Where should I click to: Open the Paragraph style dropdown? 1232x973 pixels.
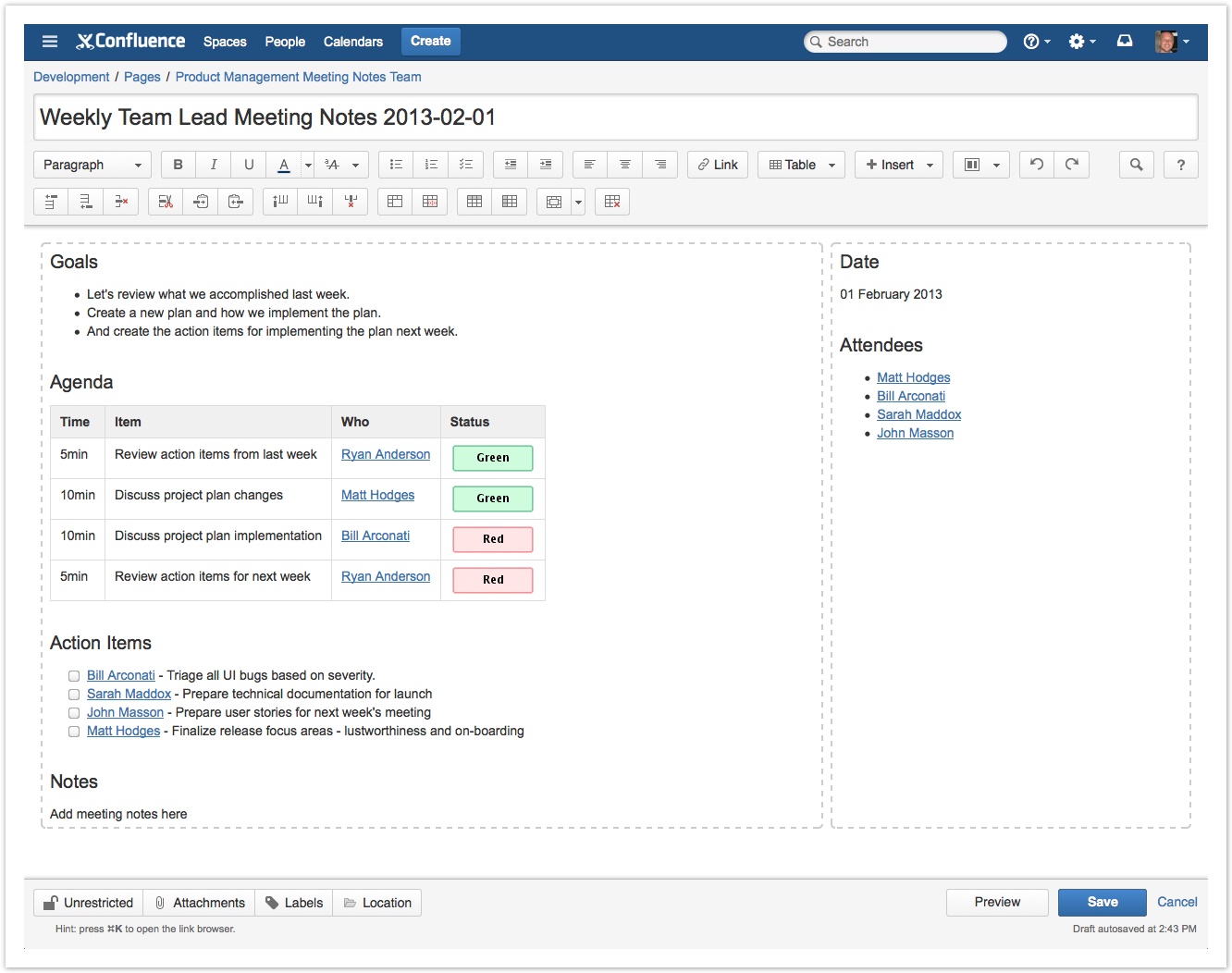pyautogui.click(x=92, y=165)
